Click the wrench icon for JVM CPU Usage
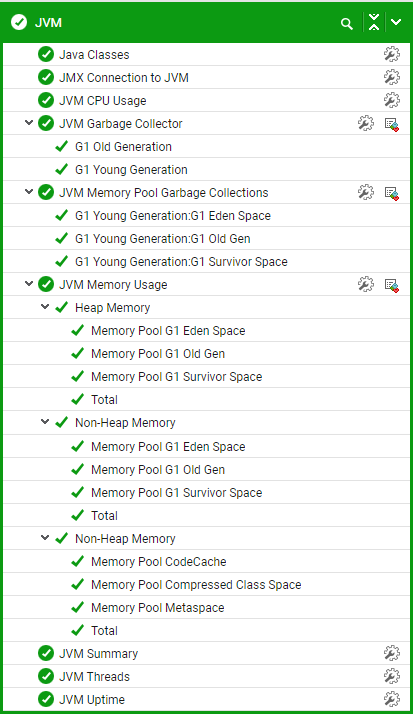This screenshot has width=413, height=714. [392, 100]
